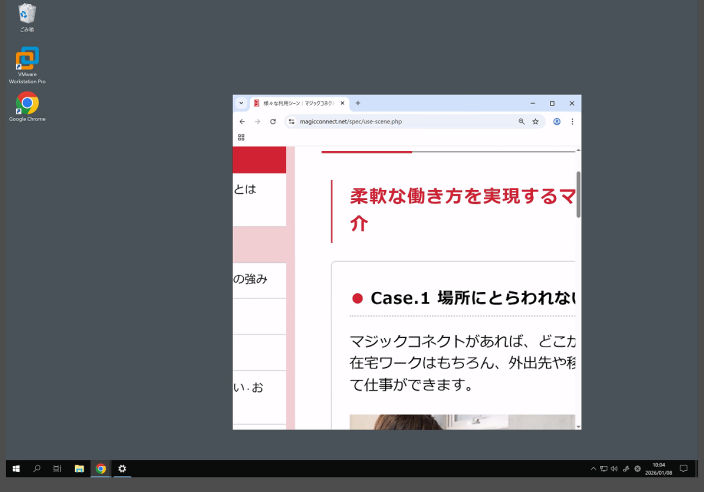Click the page's vertical scrollbar thumb

point(578,195)
